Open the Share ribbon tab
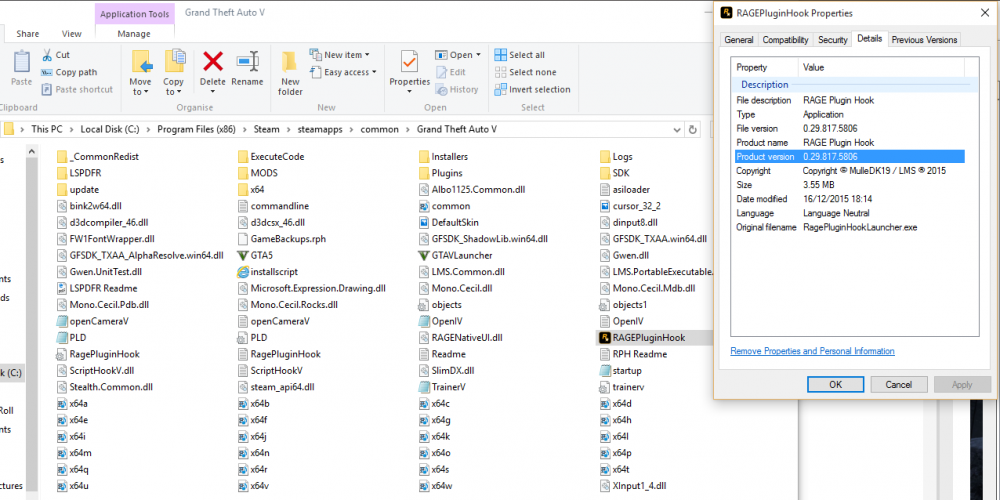Image resolution: width=1000 pixels, height=500 pixels. (x=27, y=34)
